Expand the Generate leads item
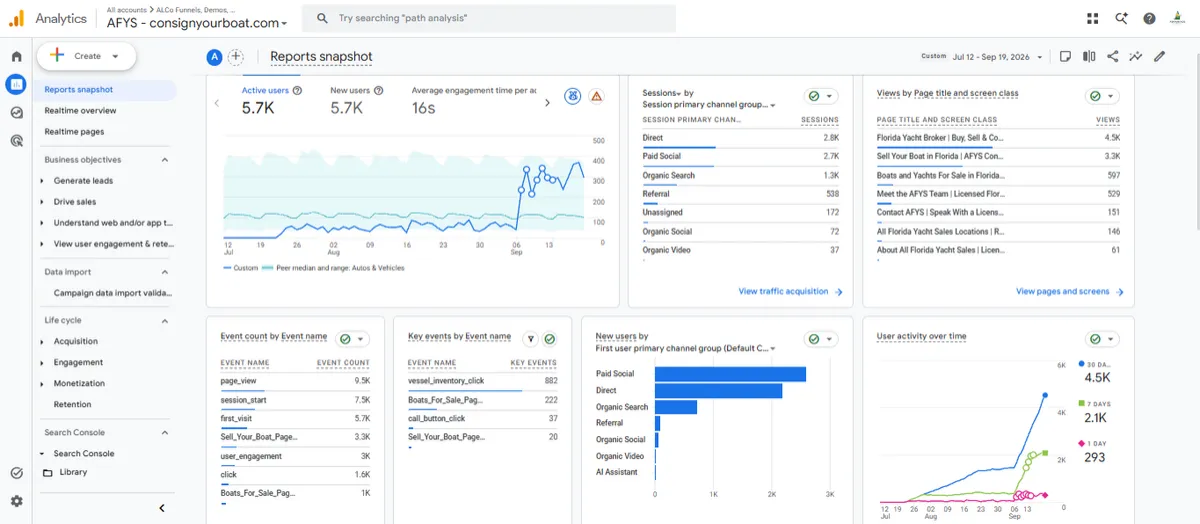This screenshot has height=524, width=1200. click(x=42, y=181)
